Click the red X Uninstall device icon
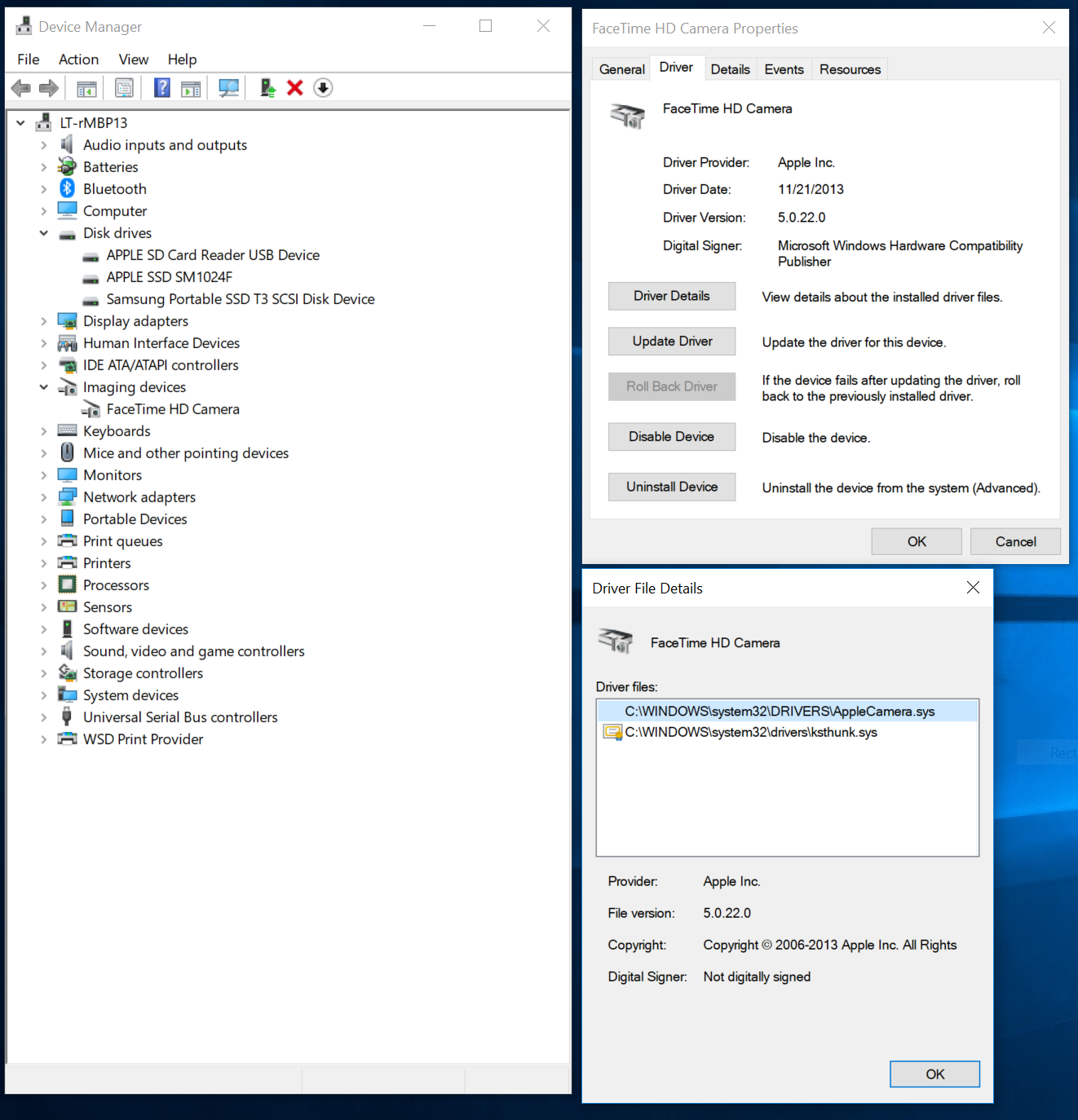Image resolution: width=1078 pixels, height=1120 pixels. 295,87
